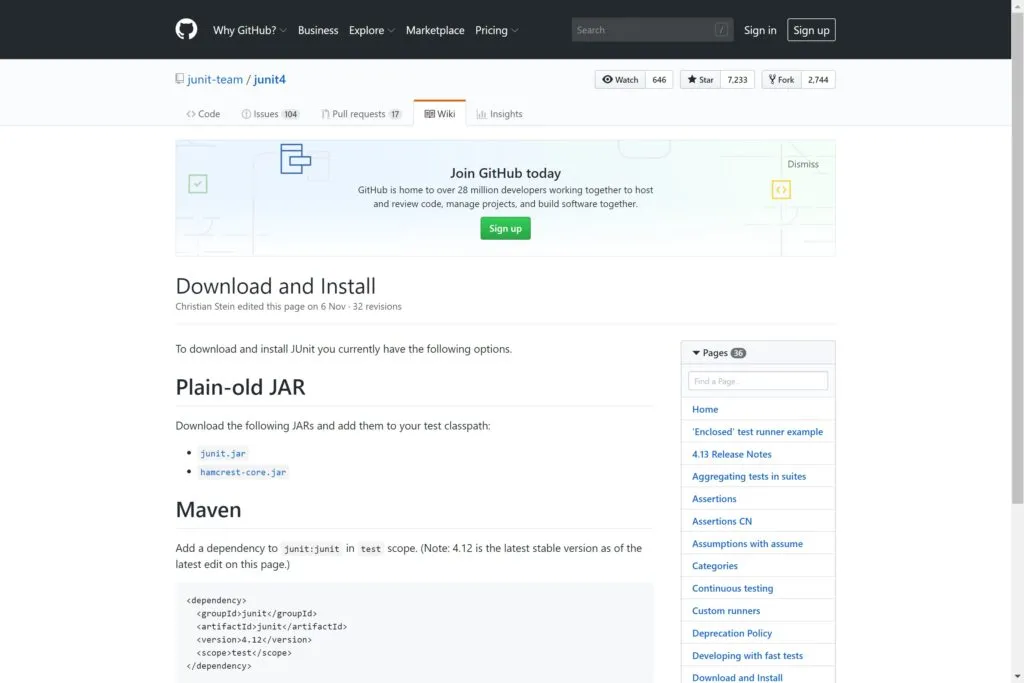This screenshot has width=1024, height=683.
Task: Click the GitHub octocat logo
Action: pos(186,29)
